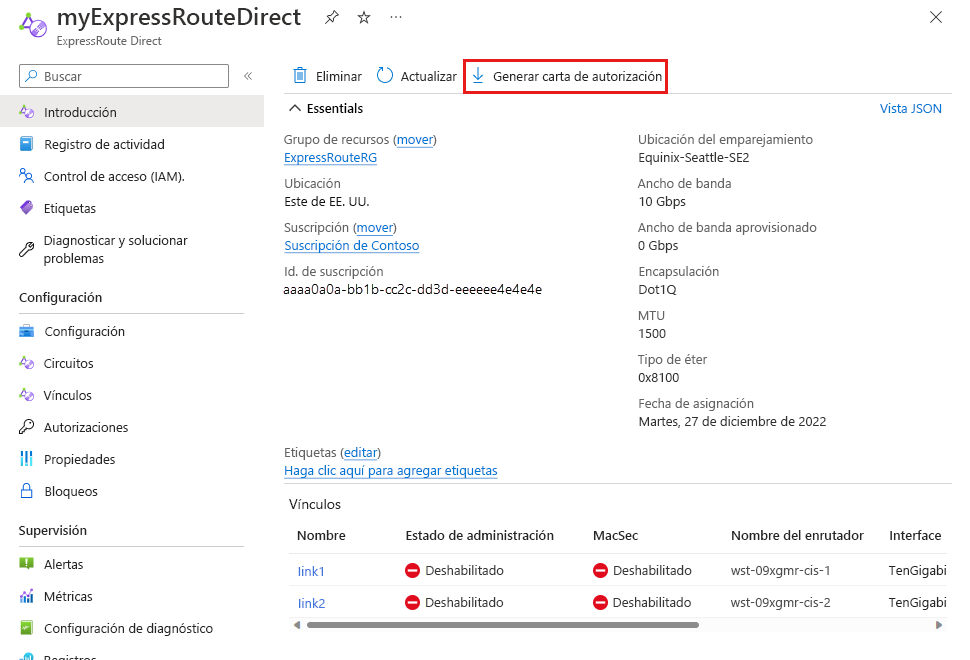This screenshot has height=660, width=970.
Task: Edit tags via editar link
Action: pos(361,453)
